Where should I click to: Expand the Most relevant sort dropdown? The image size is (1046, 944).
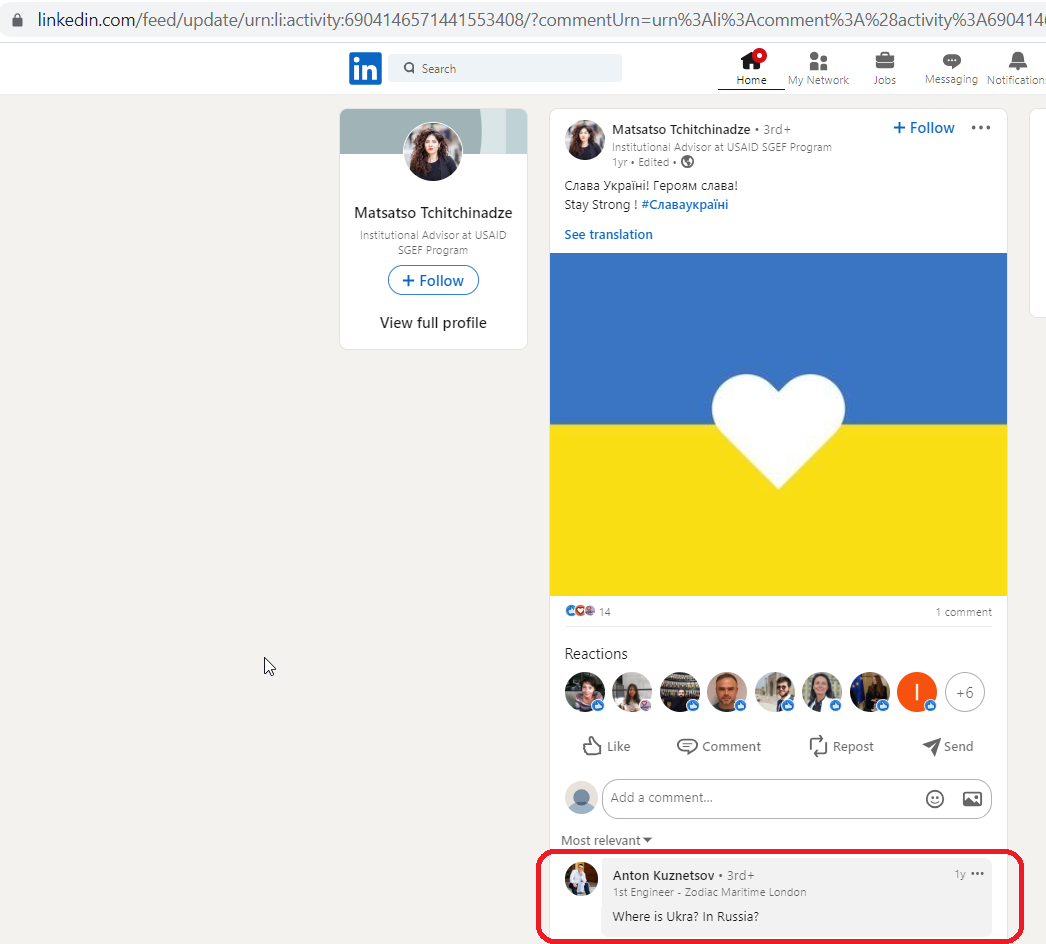[606, 841]
